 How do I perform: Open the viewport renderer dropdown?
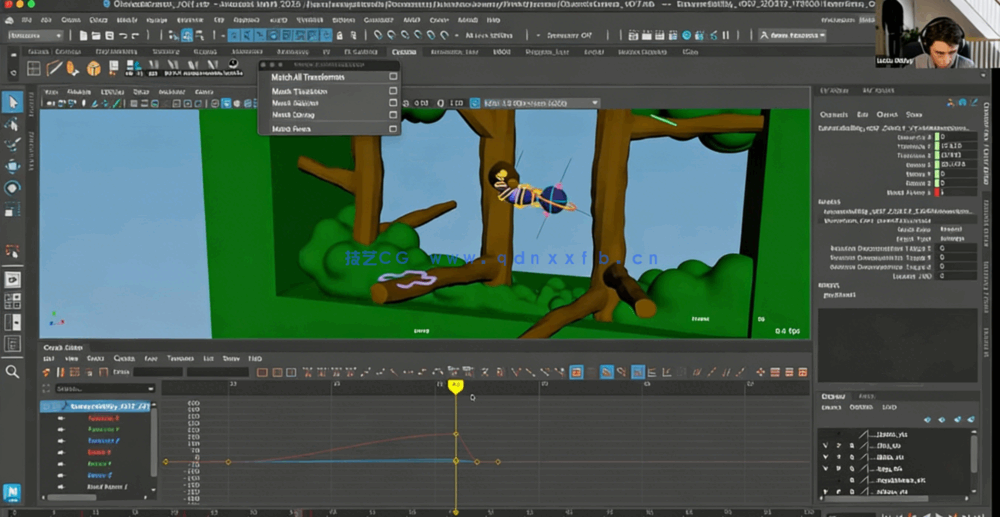(540, 103)
